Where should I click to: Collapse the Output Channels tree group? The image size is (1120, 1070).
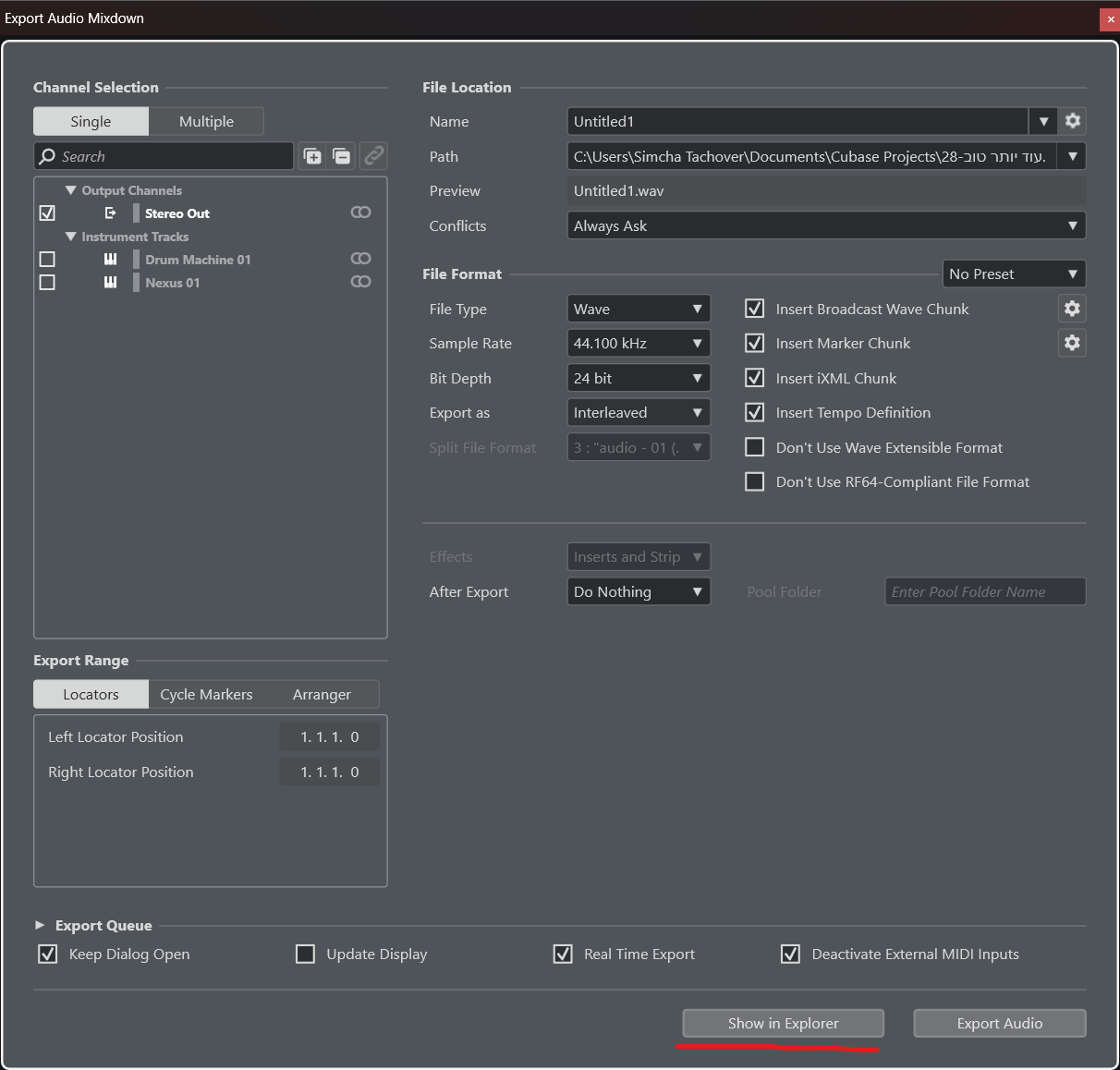70,190
